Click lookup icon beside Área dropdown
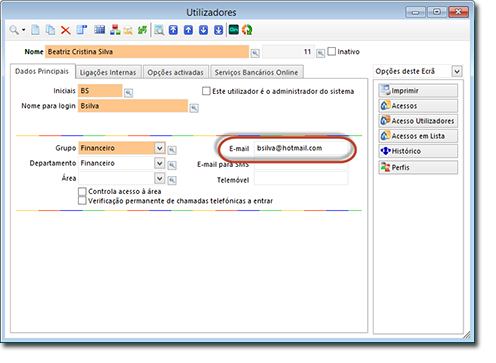 pyautogui.click(x=172, y=180)
